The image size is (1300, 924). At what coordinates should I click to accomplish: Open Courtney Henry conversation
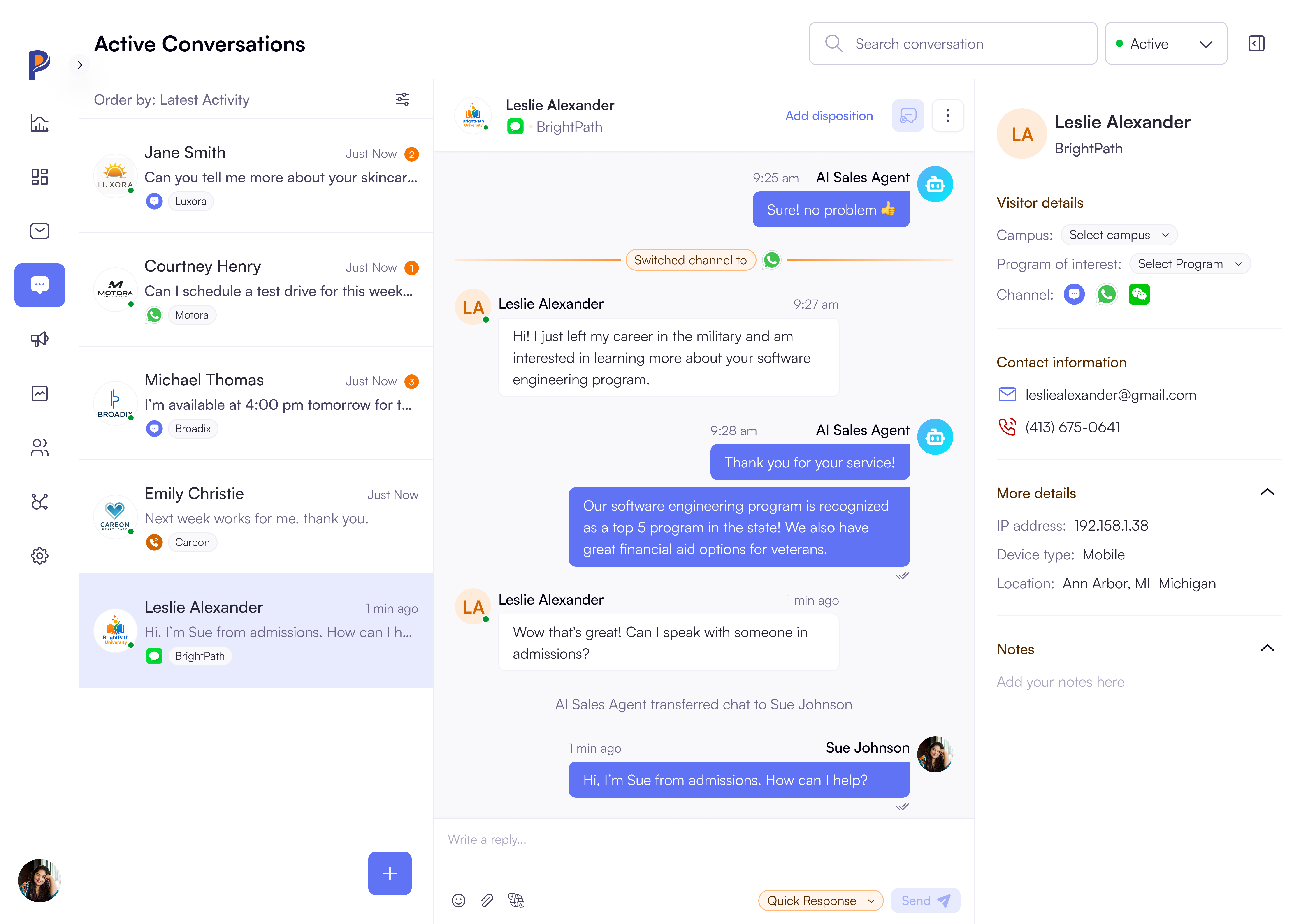(256, 290)
